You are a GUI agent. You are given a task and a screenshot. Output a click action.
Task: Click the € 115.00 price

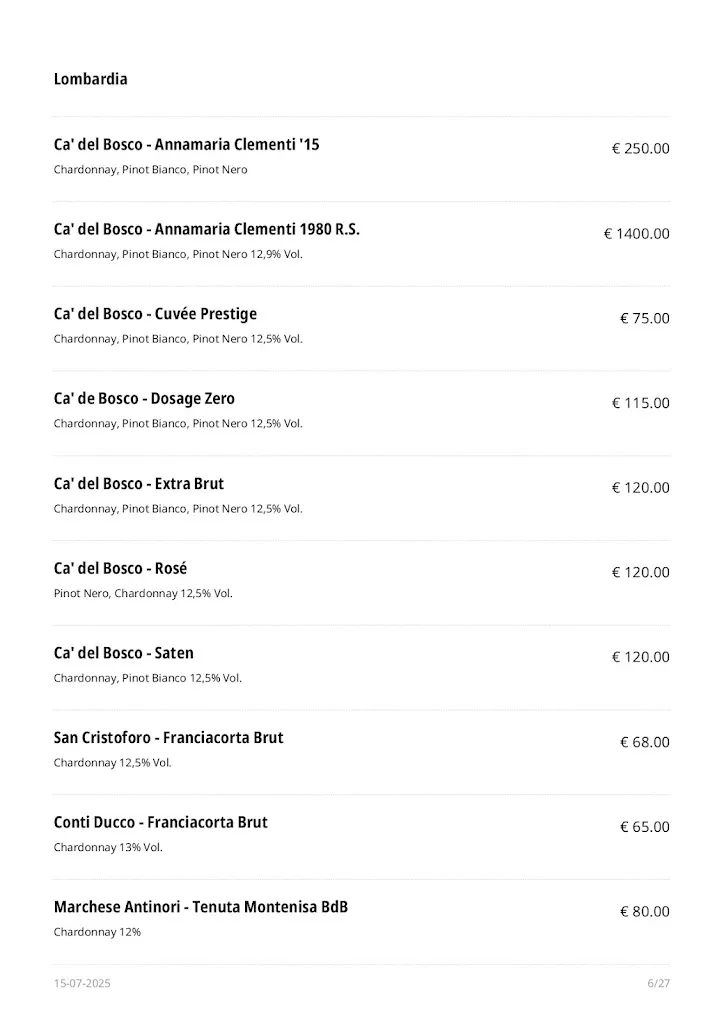pyautogui.click(x=640, y=403)
